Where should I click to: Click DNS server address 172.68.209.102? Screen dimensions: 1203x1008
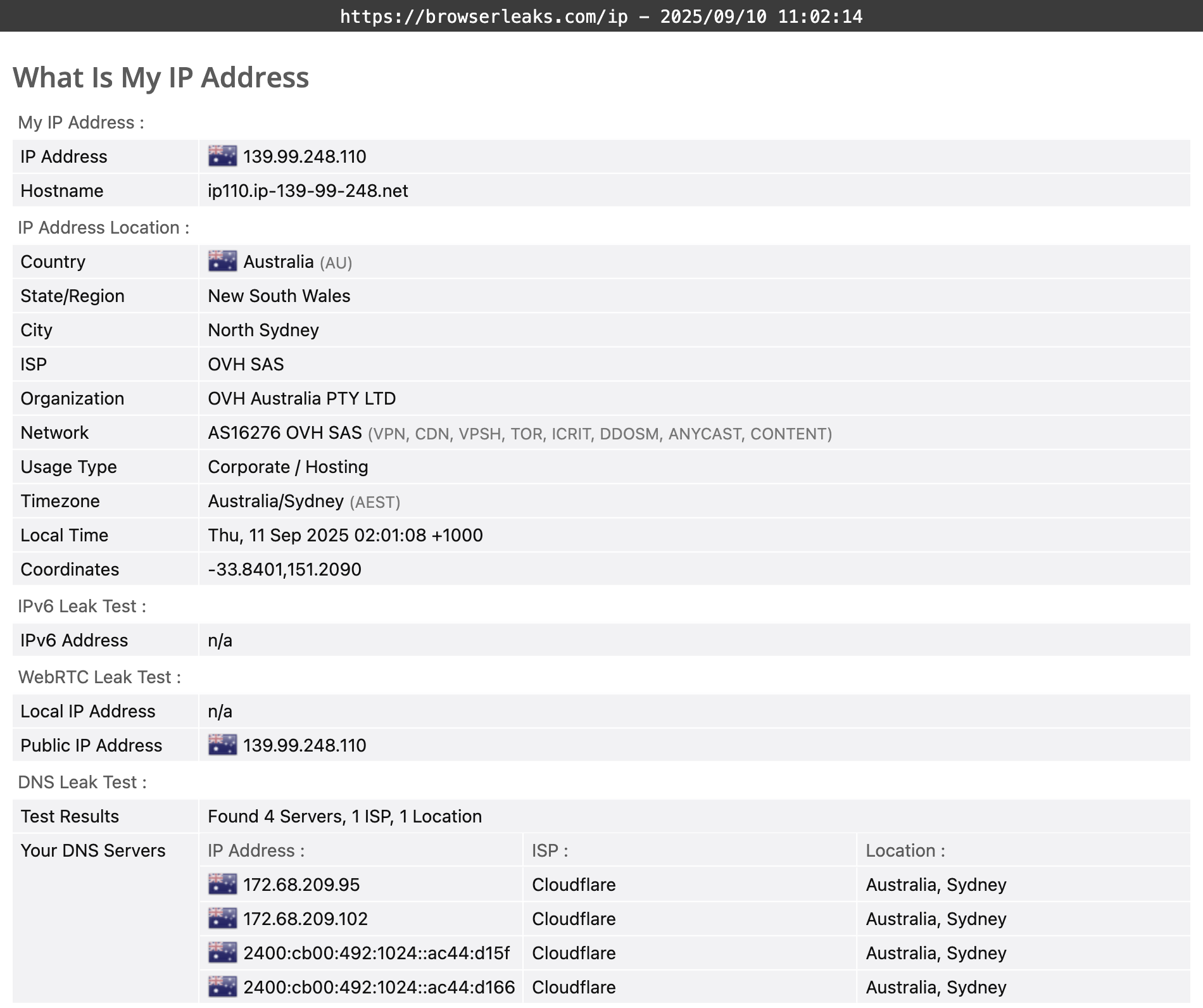(305, 919)
